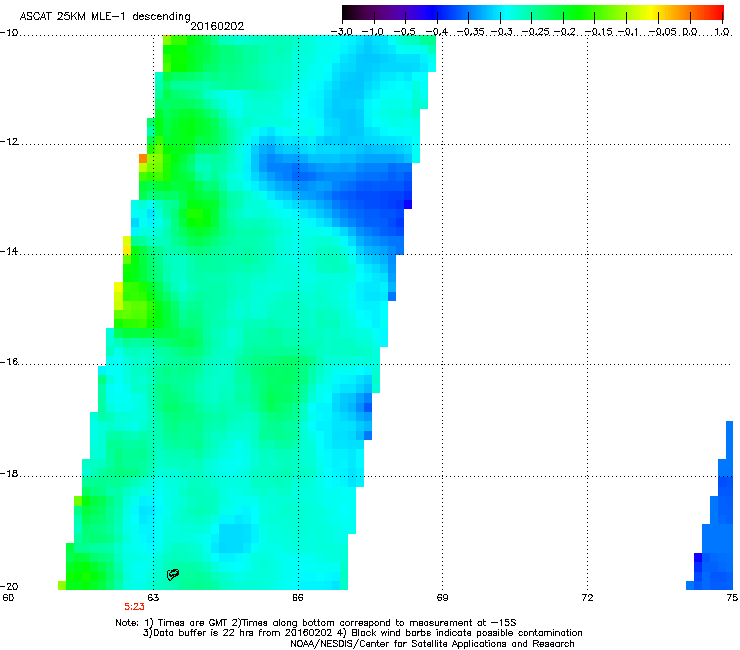740x650 pixels.
Task: Click the color bar label -3.0
Action: point(341,32)
